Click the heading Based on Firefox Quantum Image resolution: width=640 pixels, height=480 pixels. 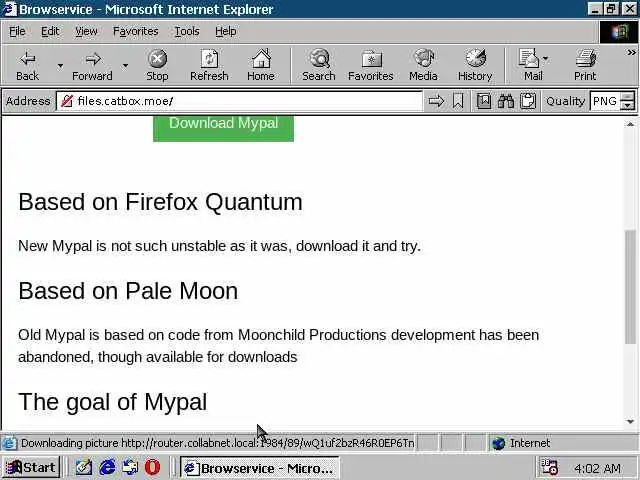coord(160,202)
